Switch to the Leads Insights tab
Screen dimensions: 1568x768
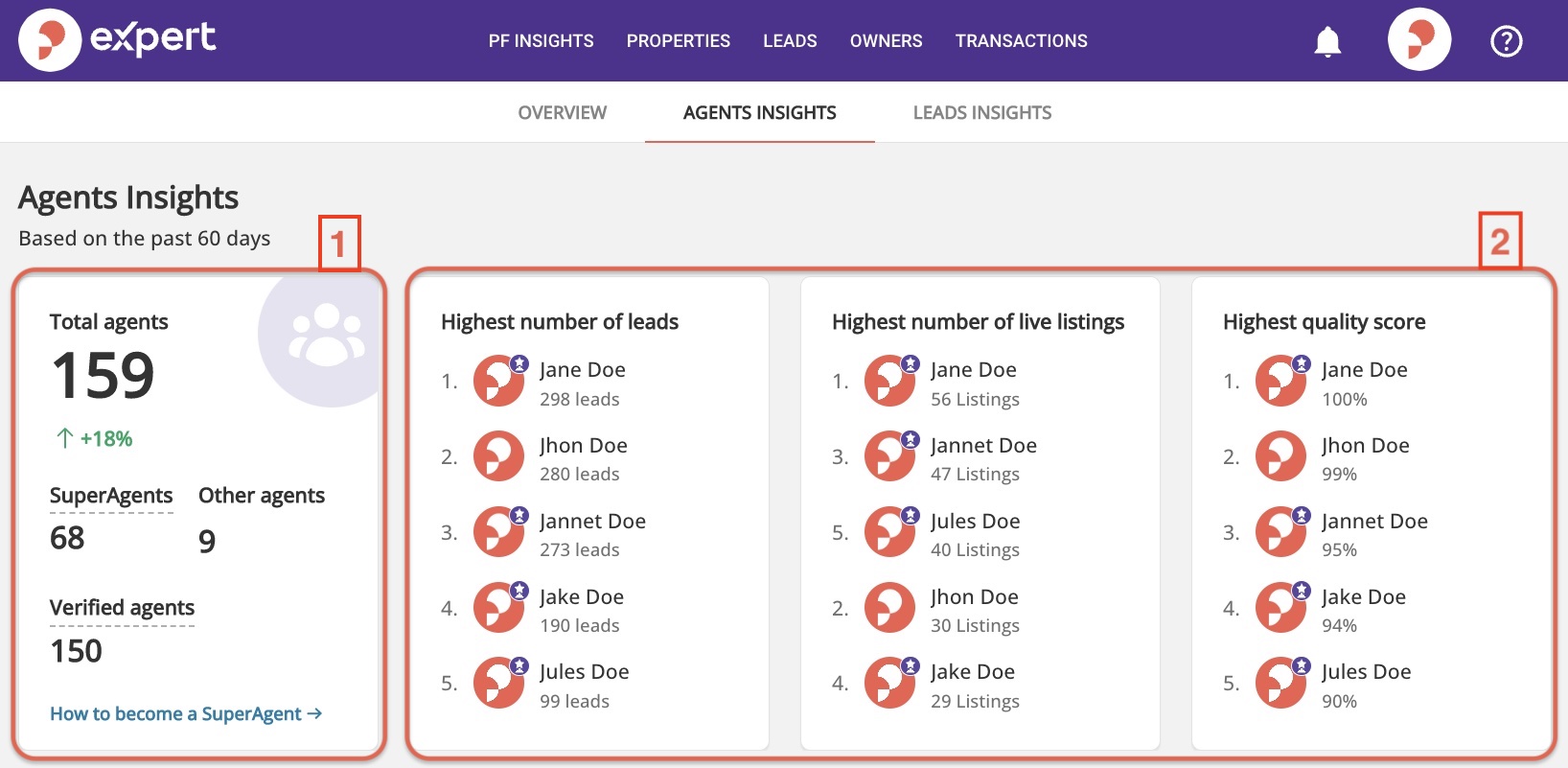click(981, 113)
